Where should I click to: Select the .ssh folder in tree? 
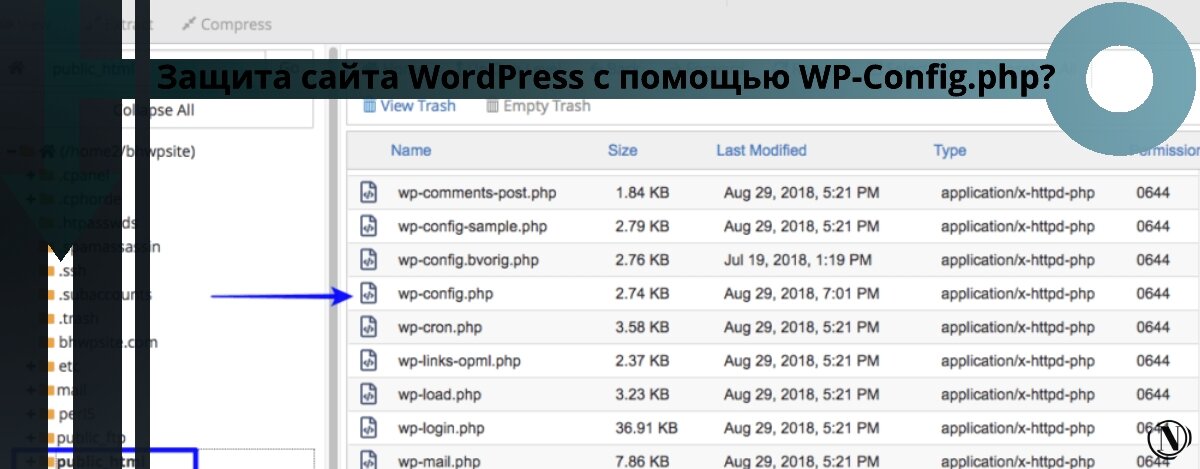tap(71, 271)
